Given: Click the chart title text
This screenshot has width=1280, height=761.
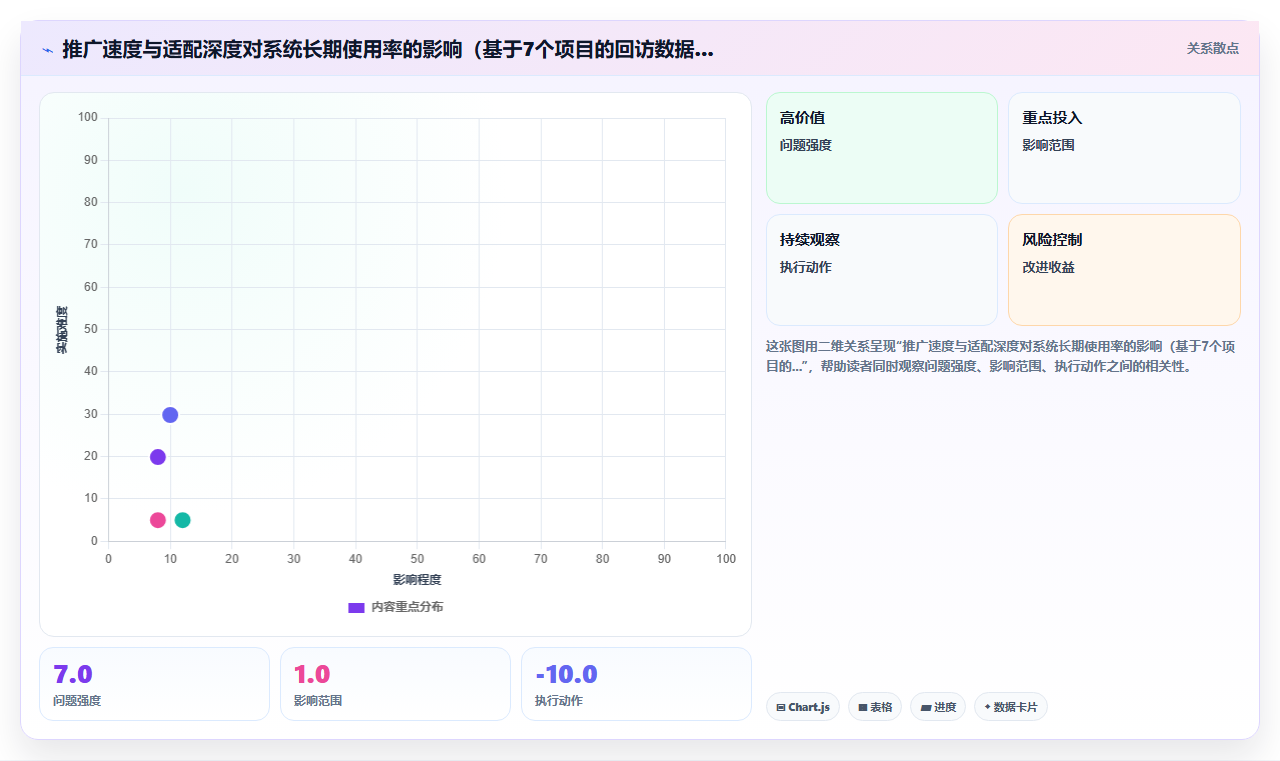Looking at the screenshot, I should tap(388, 49).
